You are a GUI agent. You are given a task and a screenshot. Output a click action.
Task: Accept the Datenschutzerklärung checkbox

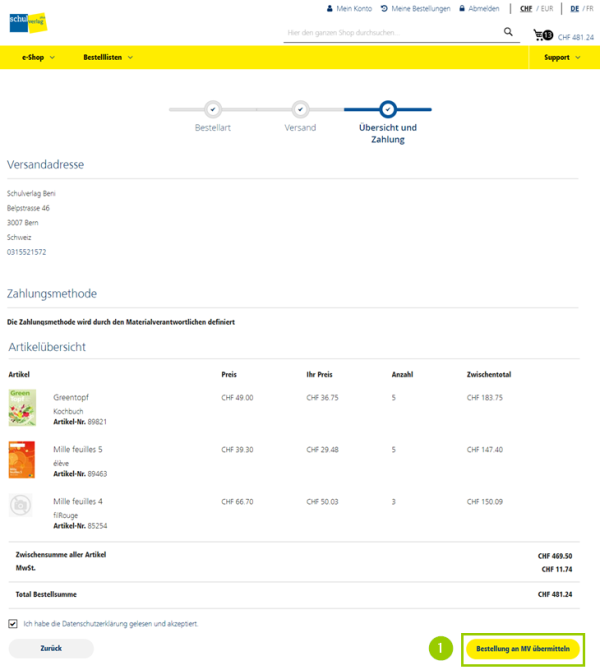13,623
